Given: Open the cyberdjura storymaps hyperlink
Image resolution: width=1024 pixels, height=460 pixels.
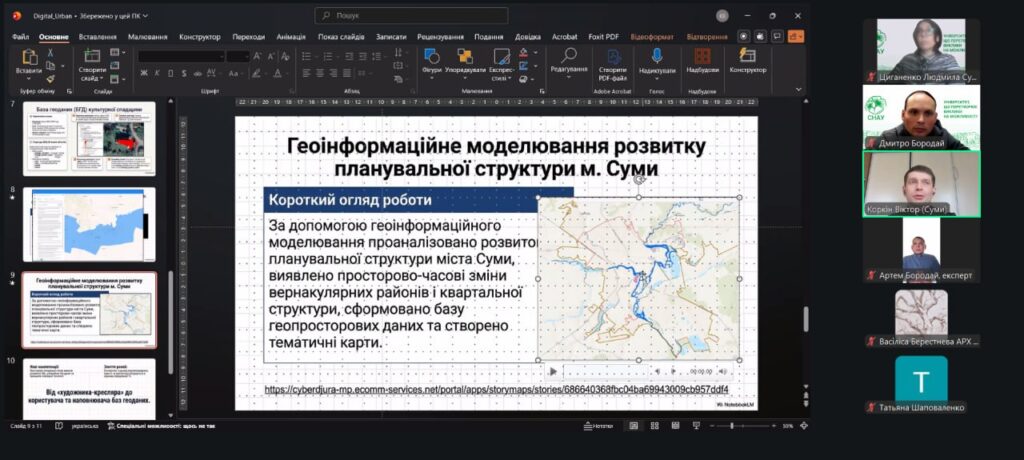Looking at the screenshot, I should tap(496, 389).
